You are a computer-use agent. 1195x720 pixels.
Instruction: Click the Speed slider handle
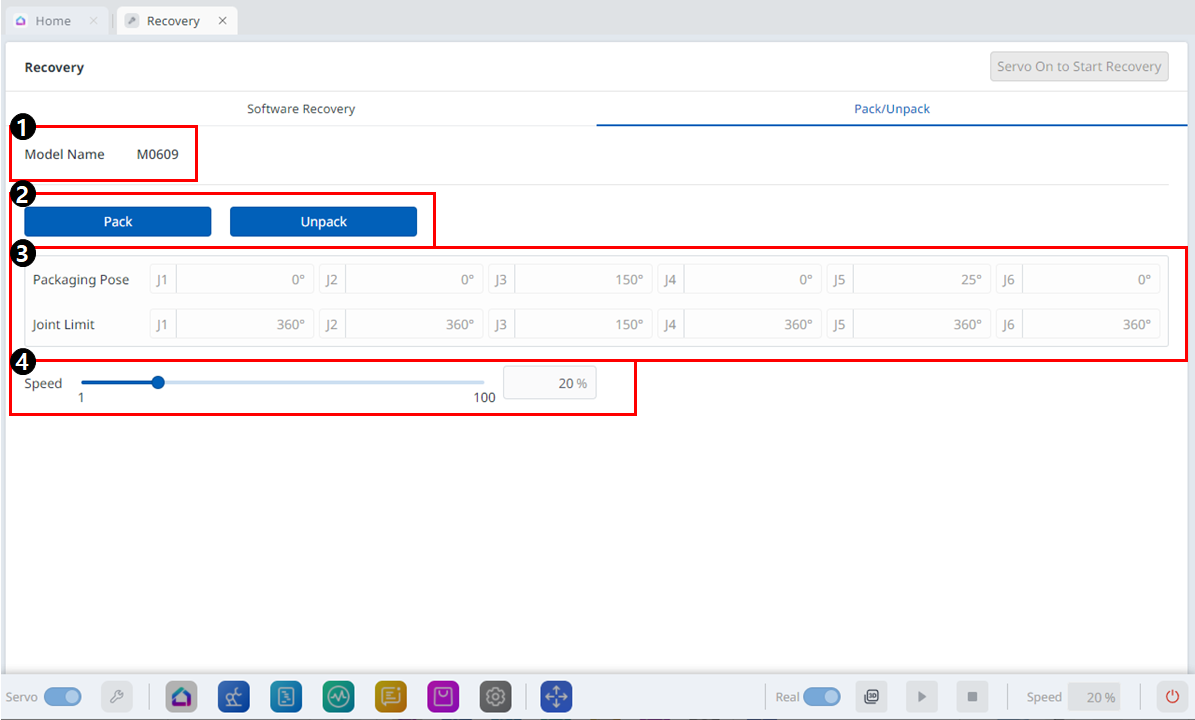click(158, 382)
